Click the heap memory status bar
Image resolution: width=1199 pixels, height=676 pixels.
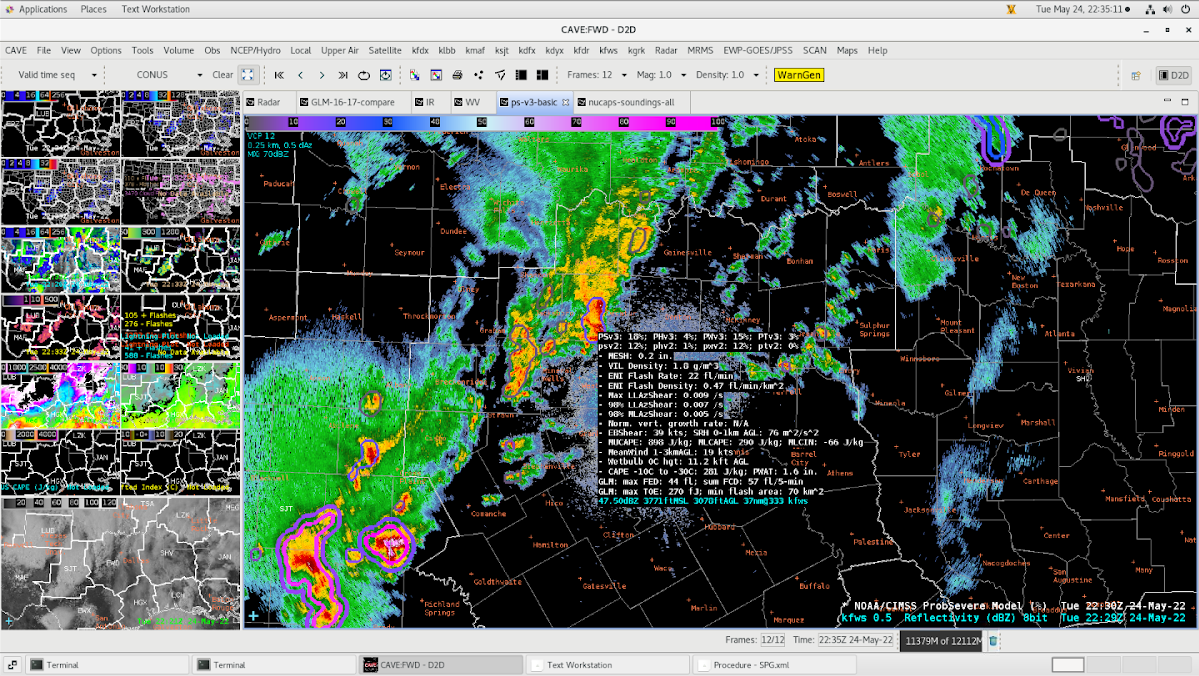[942, 641]
